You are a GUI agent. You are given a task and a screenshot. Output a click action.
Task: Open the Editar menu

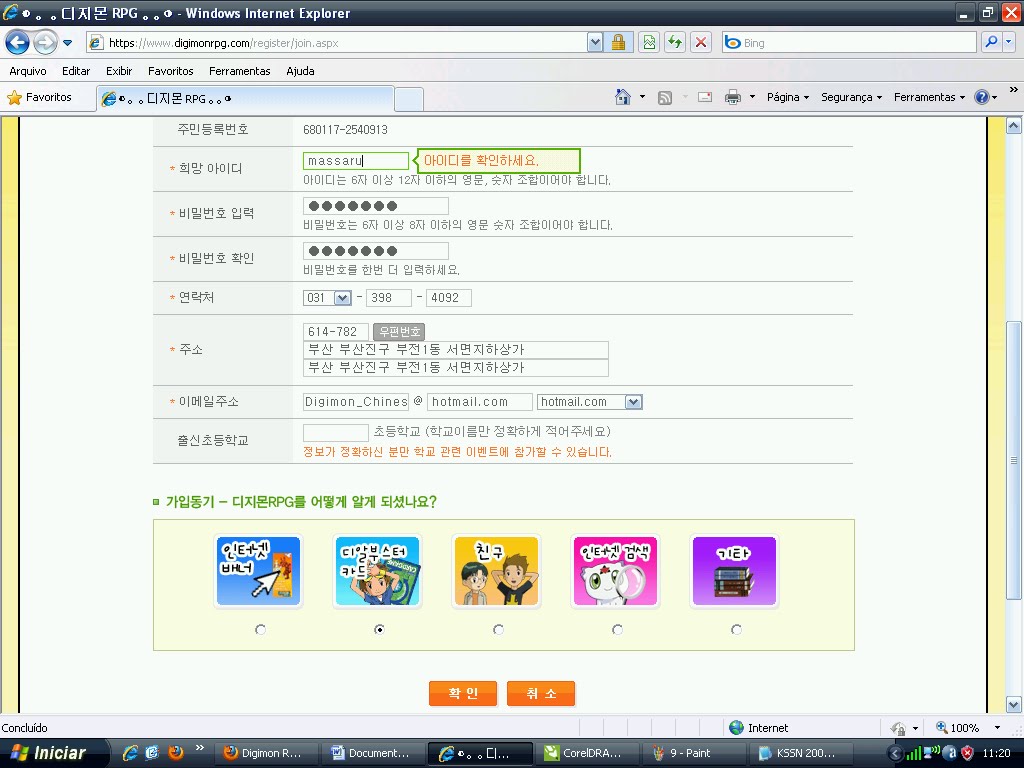click(76, 71)
